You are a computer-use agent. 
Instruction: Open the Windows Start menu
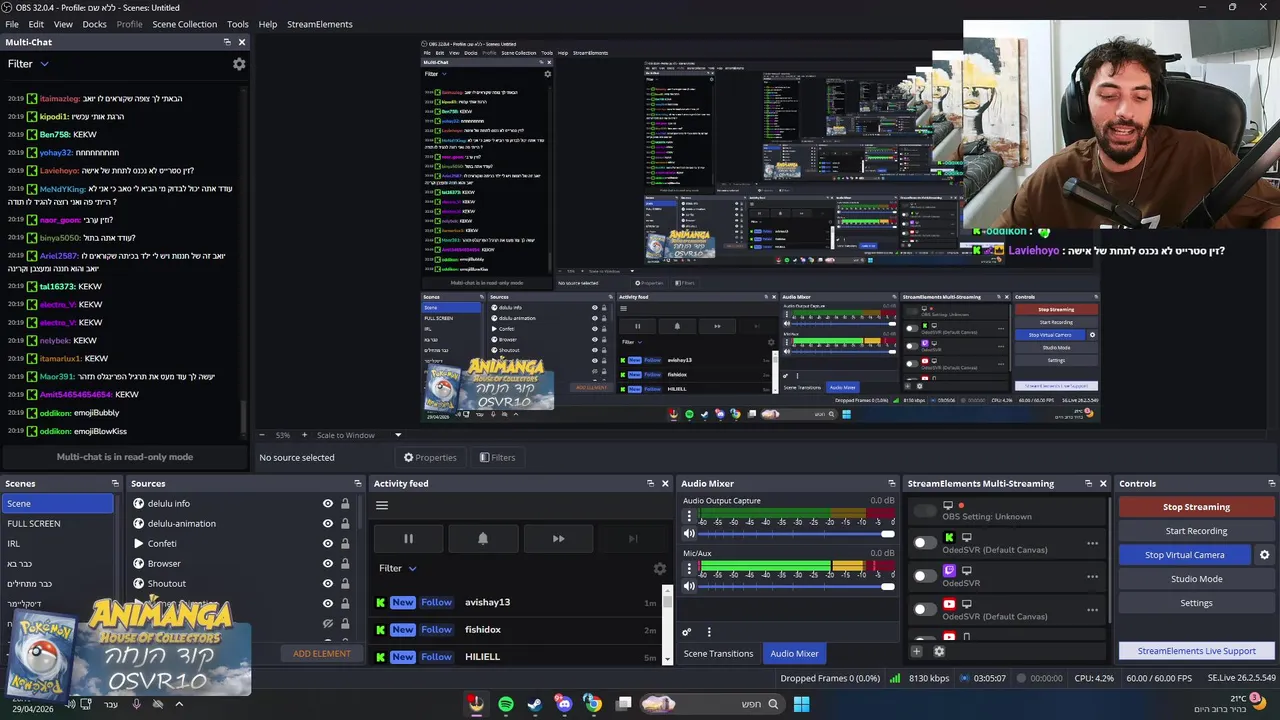click(x=801, y=704)
